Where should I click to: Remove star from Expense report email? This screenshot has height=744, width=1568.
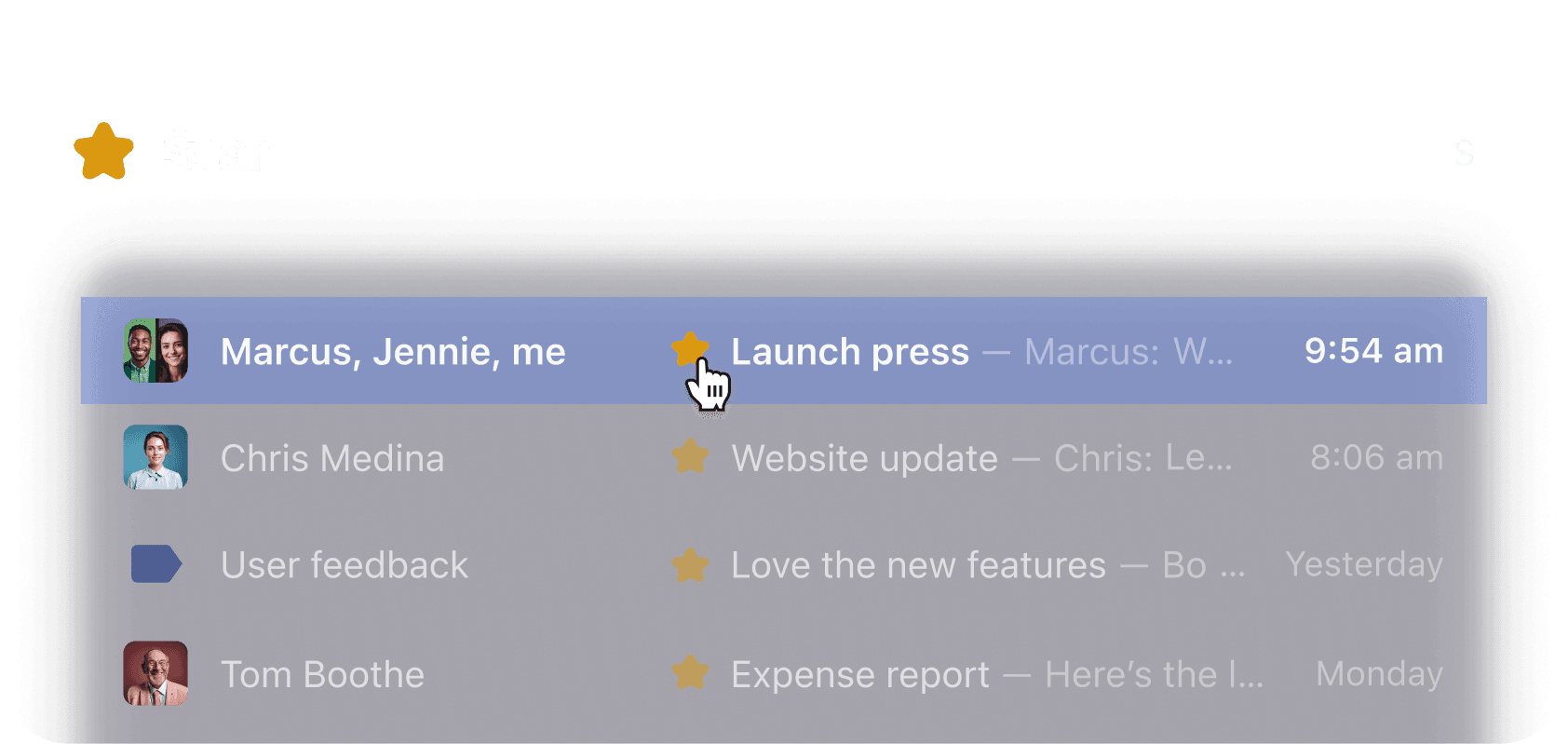click(690, 672)
